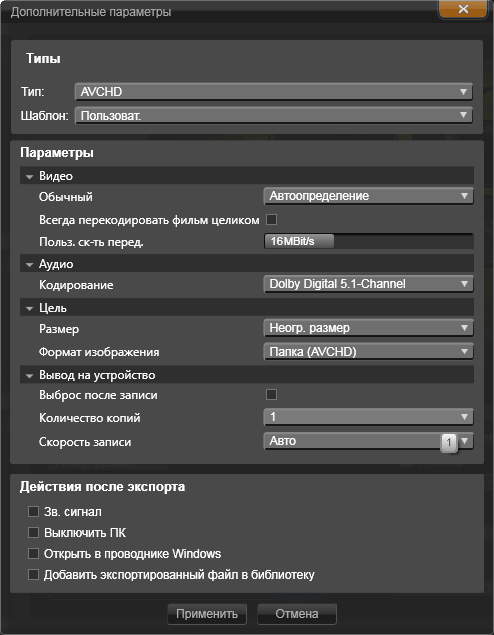Open the Тип AVCHD dropdown
494x635 pixels.
(x=274, y=92)
